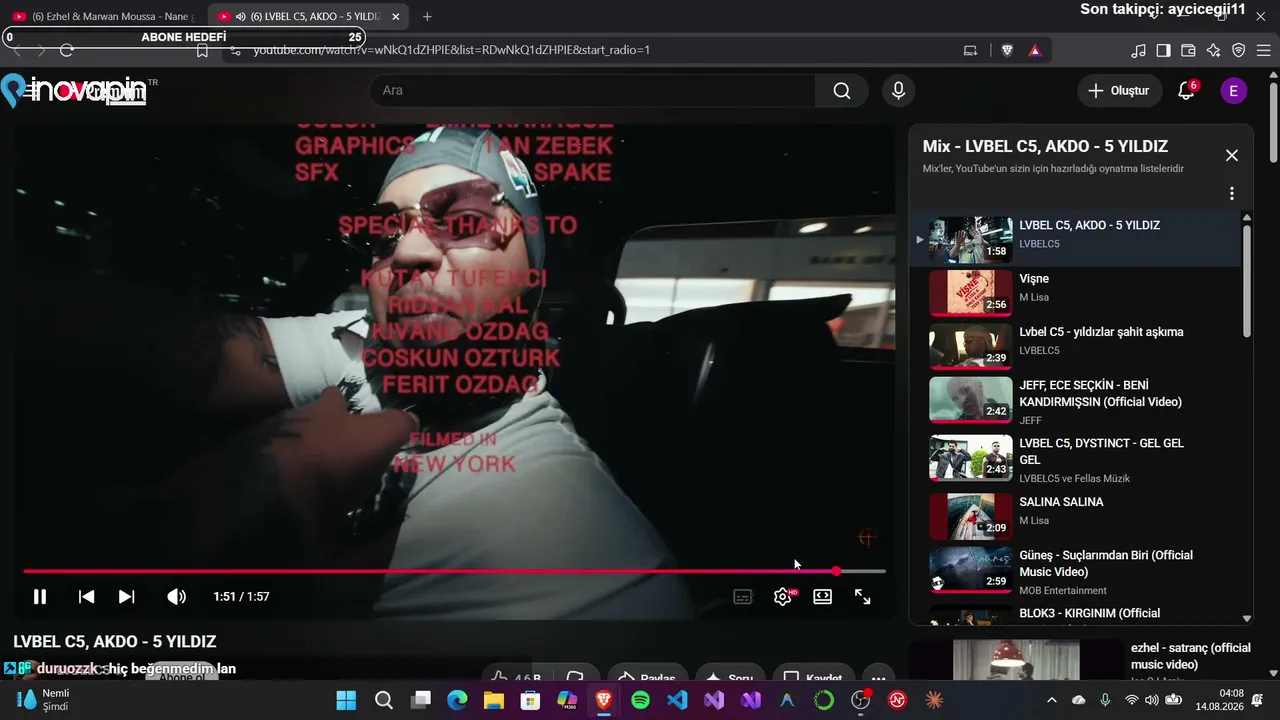Screen dimensions: 1280x720
Task: Open the LVBELC5 channel name in the playlist
Action: [1039, 244]
